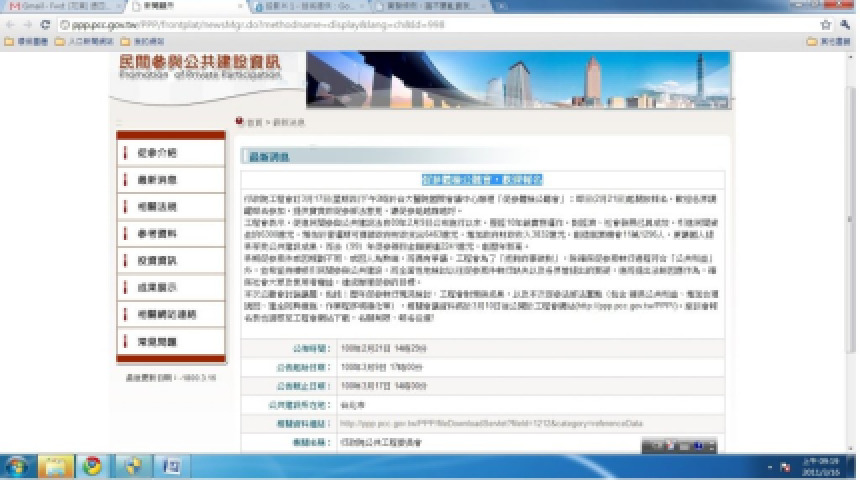Open the Chrome wrench settings menu
The height and width of the screenshot is (480, 860).
tap(845, 24)
